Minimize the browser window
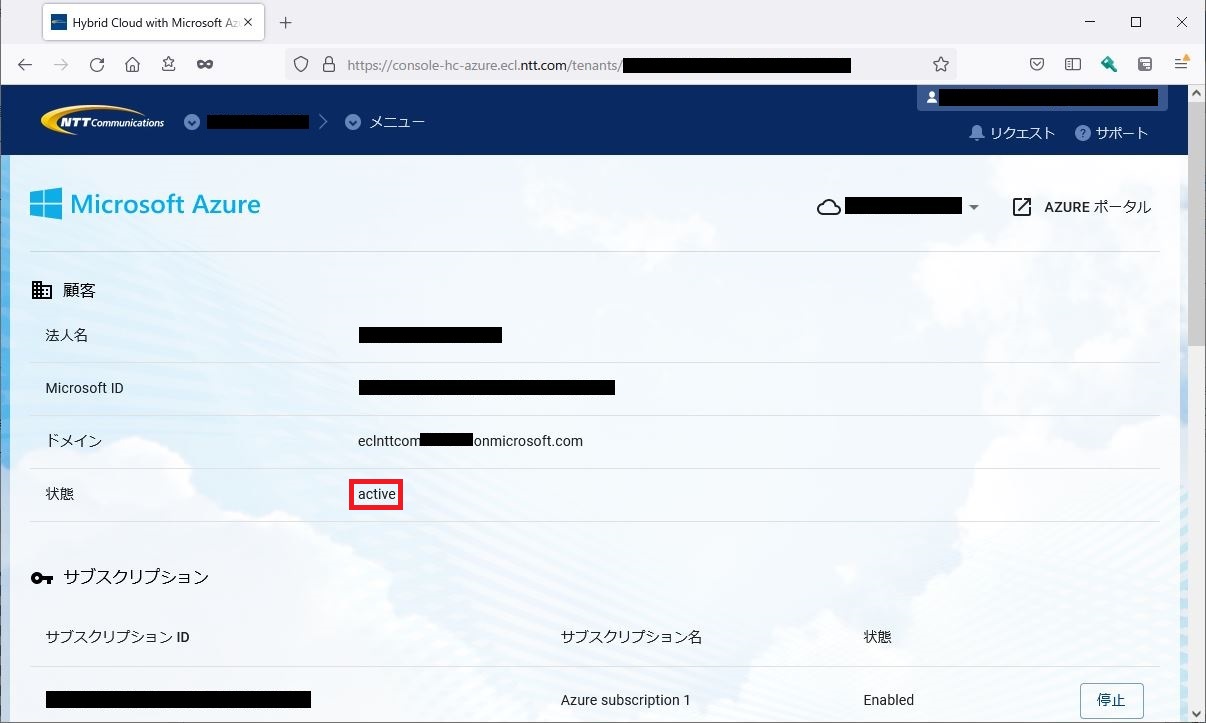Viewport: 1206px width, 723px height. (1091, 22)
